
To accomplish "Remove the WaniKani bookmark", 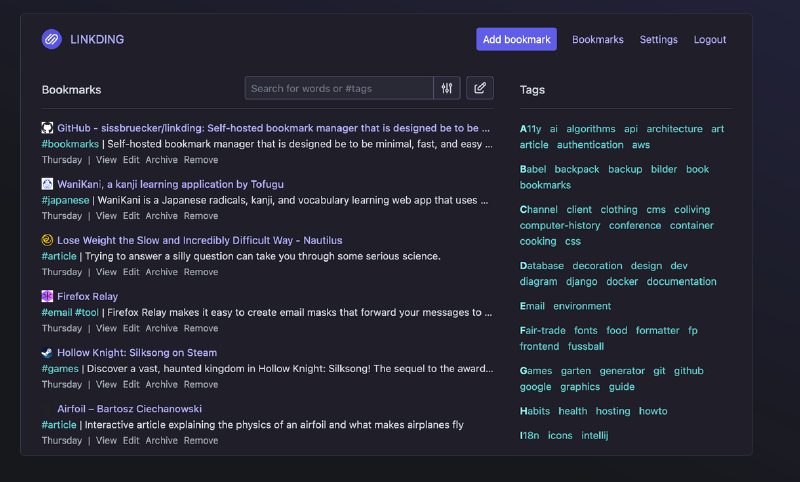I will click(201, 216).
